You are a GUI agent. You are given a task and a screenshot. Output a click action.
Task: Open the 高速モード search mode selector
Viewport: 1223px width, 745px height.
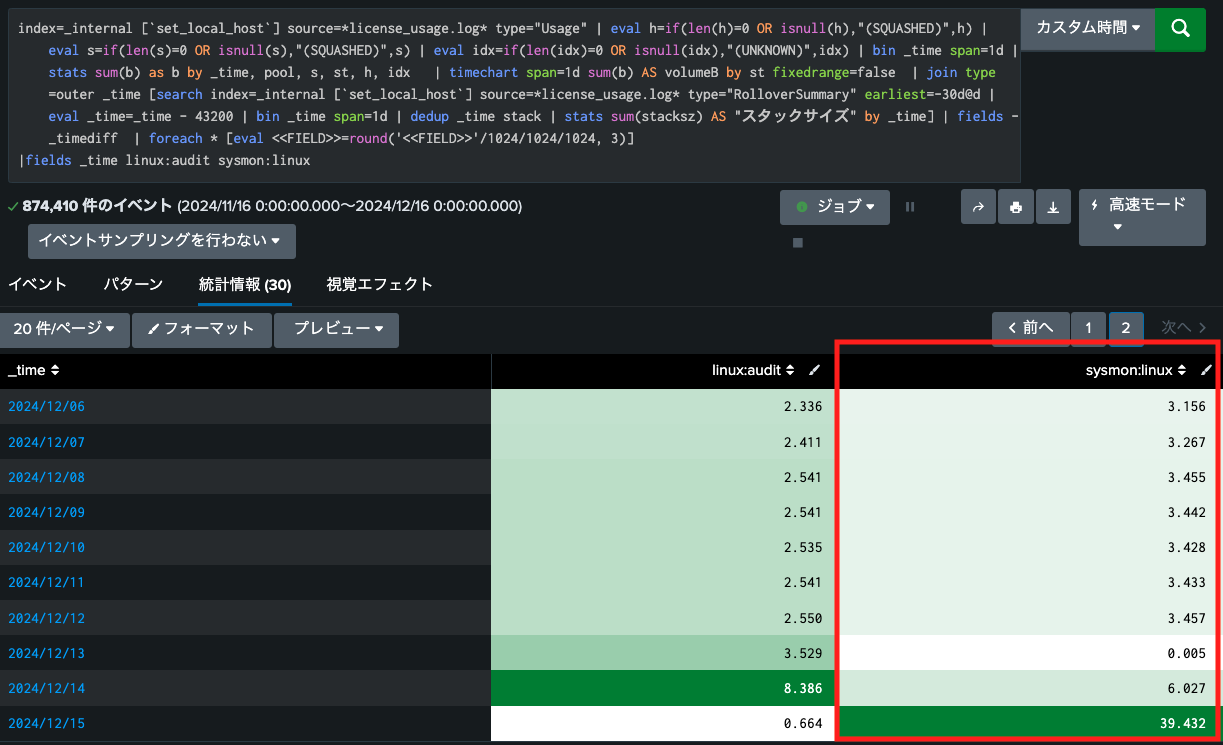click(1142, 217)
